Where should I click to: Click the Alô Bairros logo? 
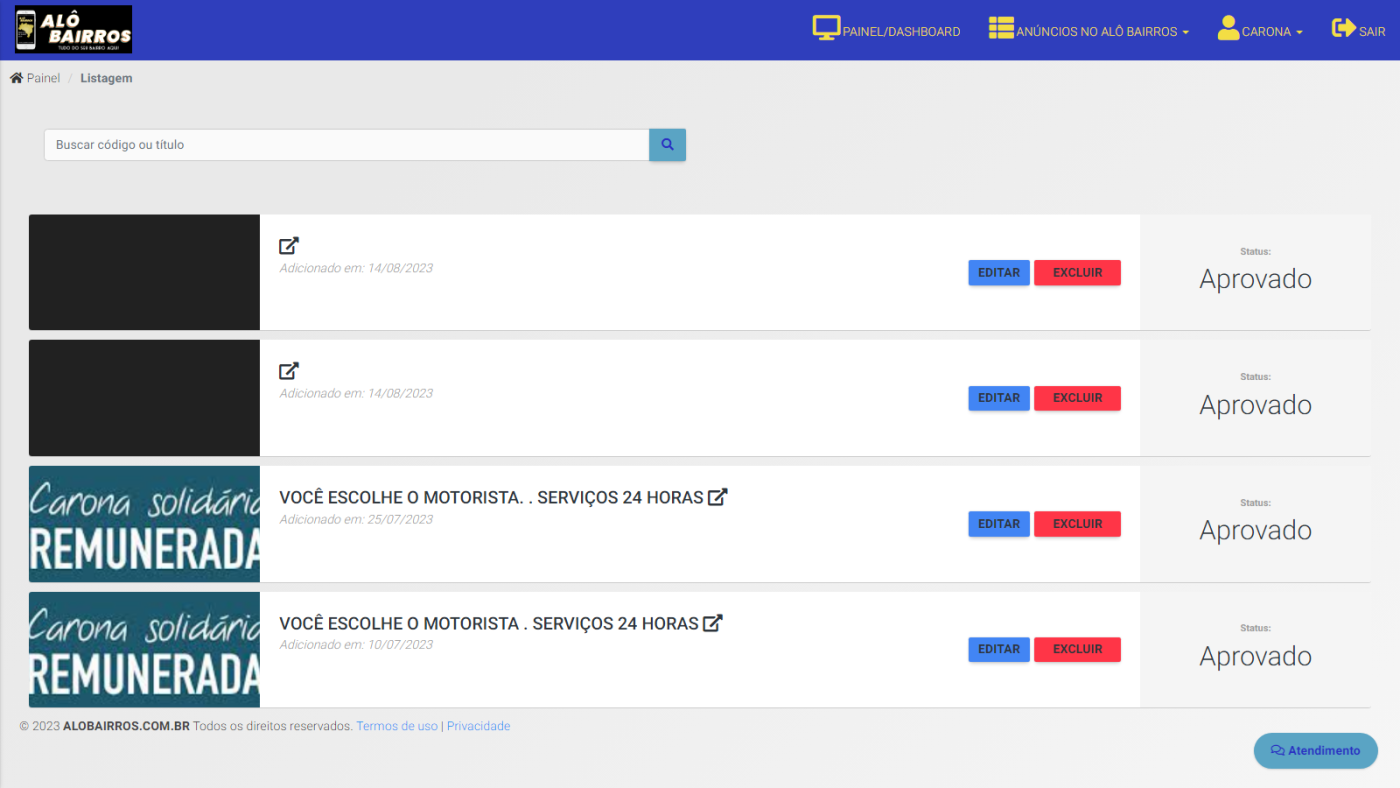click(74, 29)
